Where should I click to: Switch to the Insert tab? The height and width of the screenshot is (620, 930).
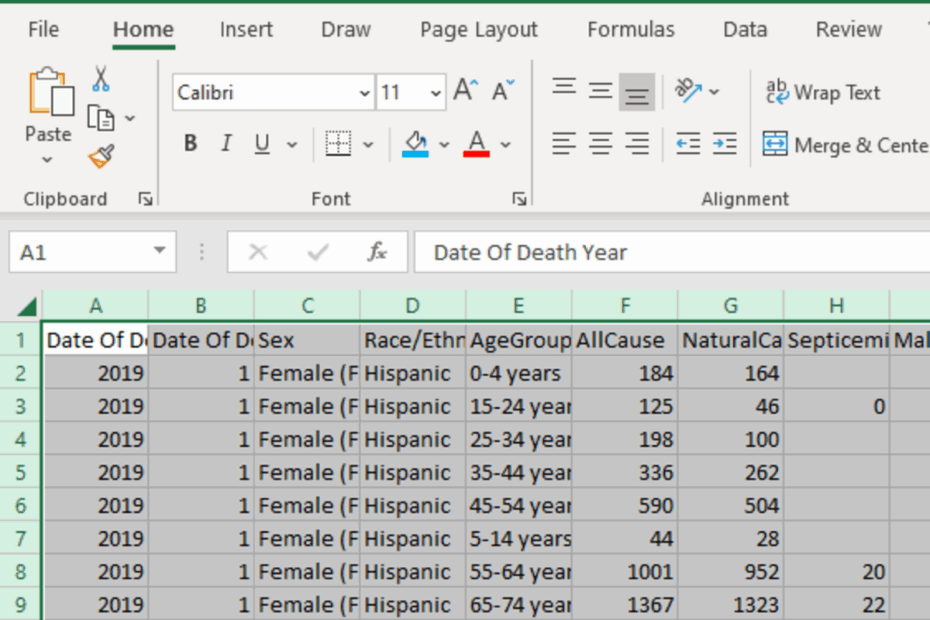click(x=246, y=29)
